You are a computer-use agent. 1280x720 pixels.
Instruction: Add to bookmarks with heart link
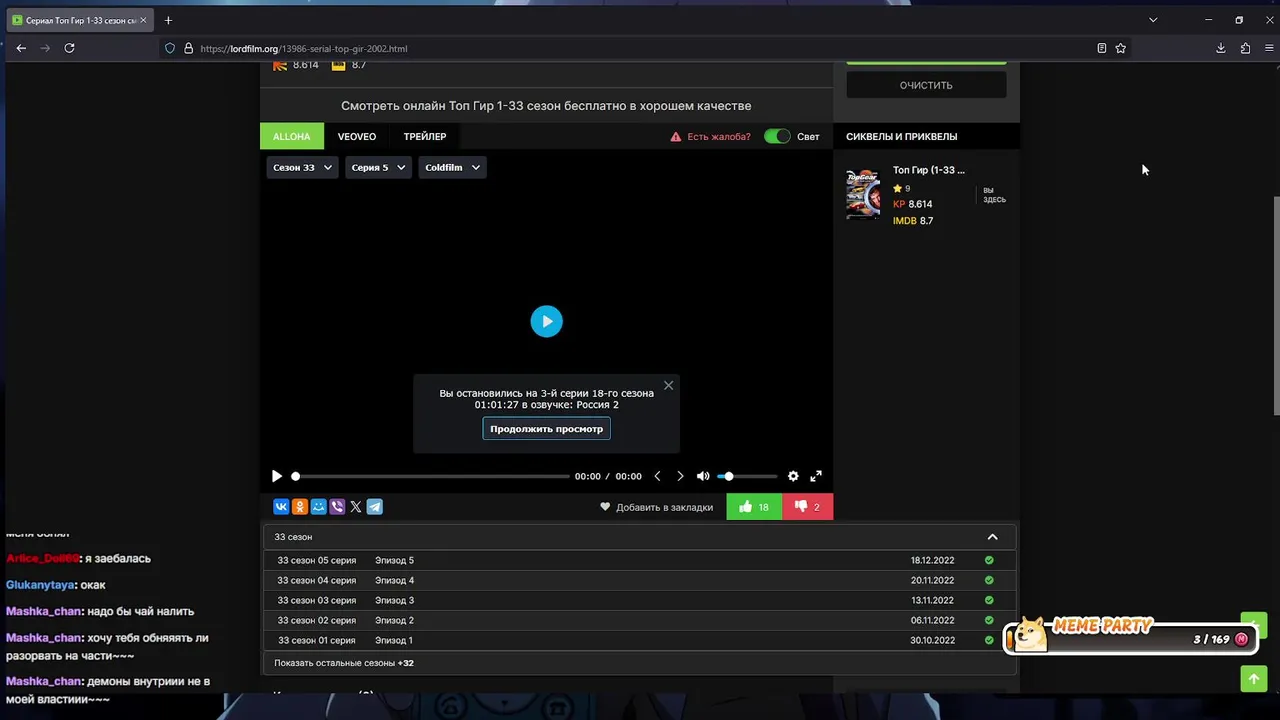[x=657, y=507]
